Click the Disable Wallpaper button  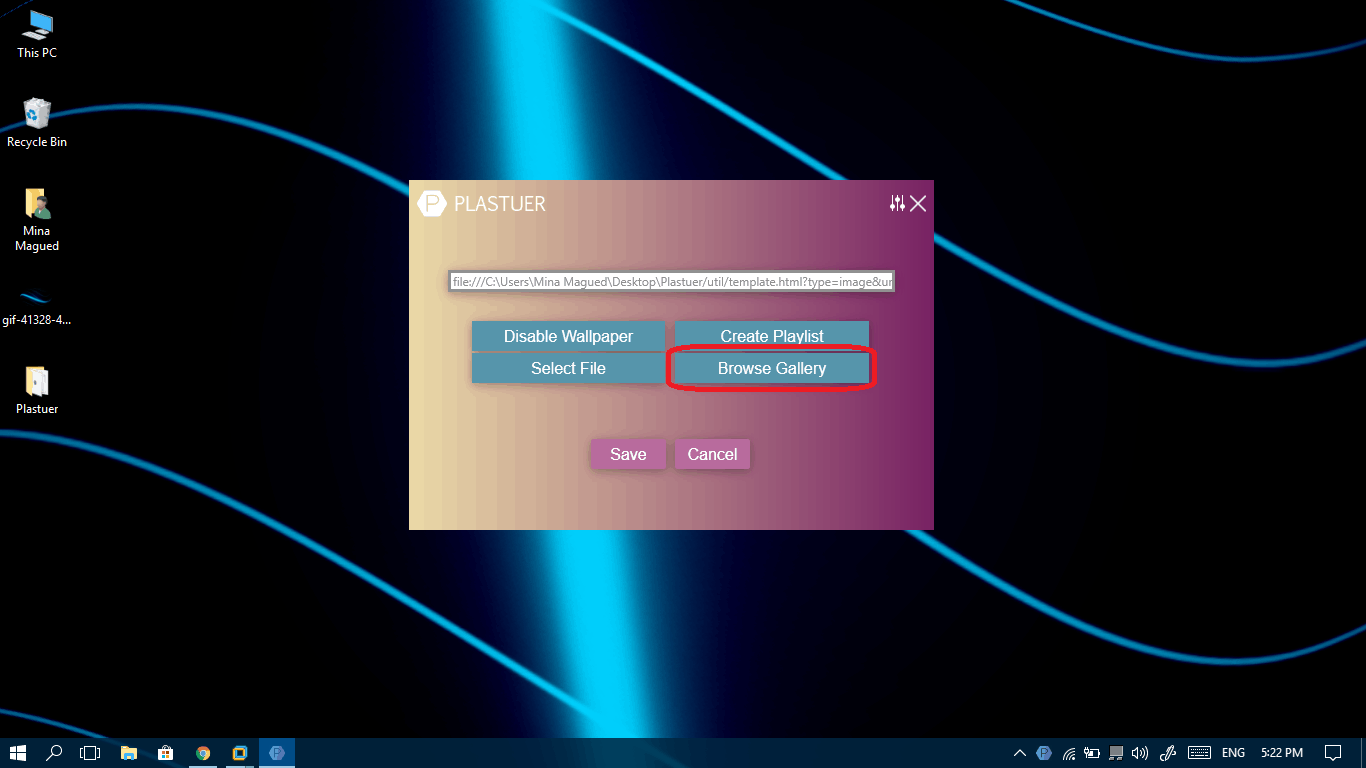568,336
